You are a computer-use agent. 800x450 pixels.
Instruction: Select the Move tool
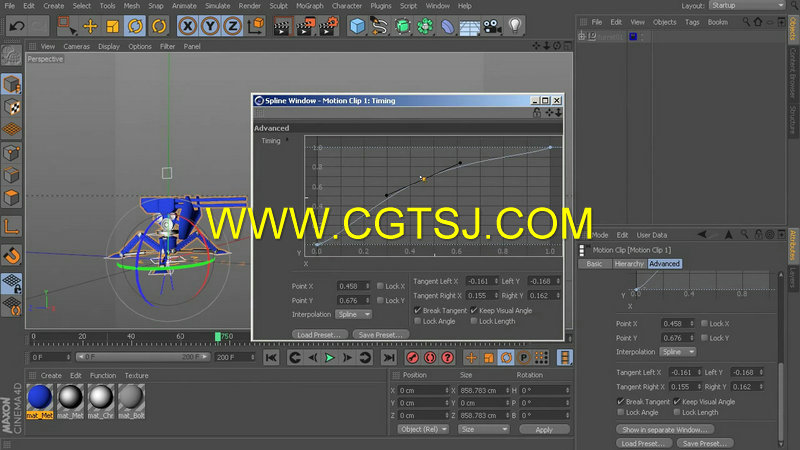(90, 26)
